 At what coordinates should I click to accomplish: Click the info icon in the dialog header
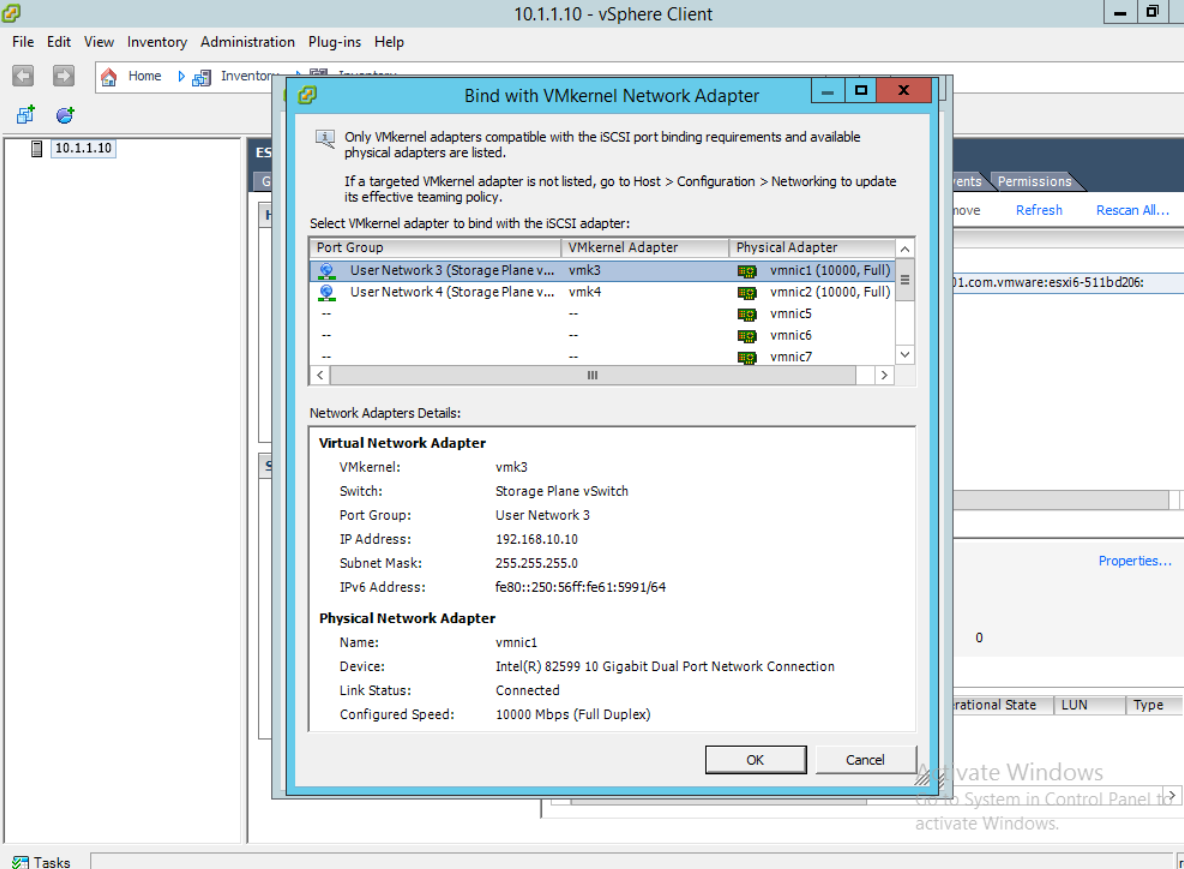pos(325,138)
